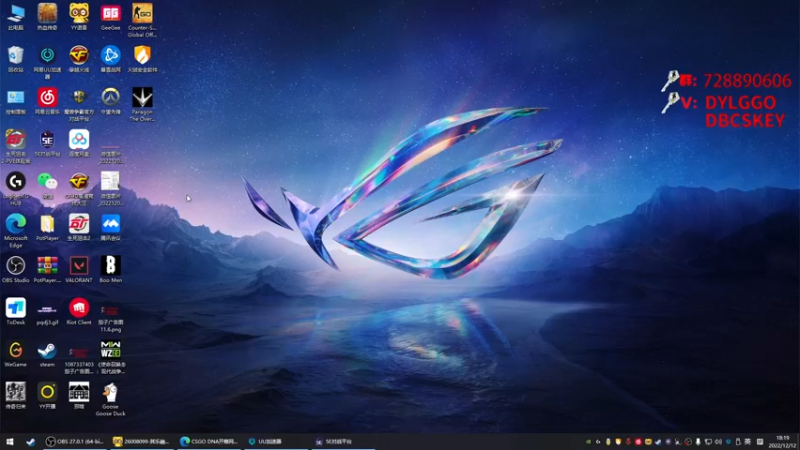Open the Recycle Bin
The height and width of the screenshot is (450, 800).
click(x=16, y=59)
